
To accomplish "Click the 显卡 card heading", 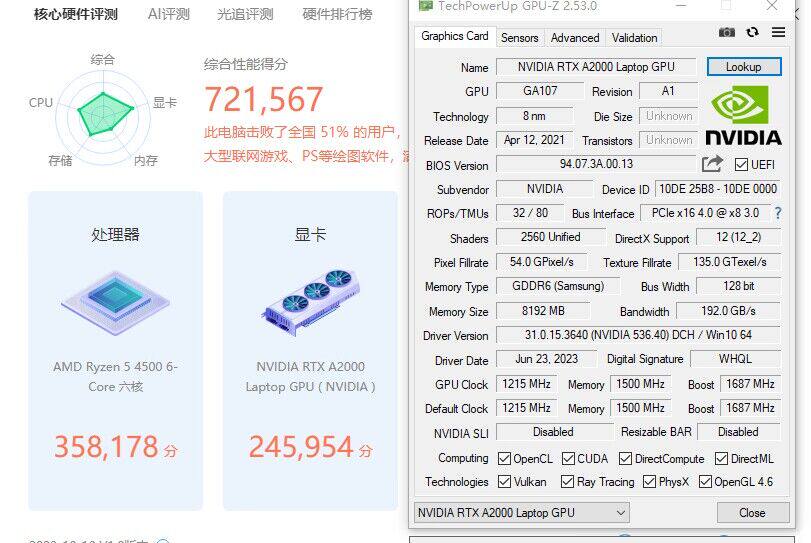I will (310, 235).
